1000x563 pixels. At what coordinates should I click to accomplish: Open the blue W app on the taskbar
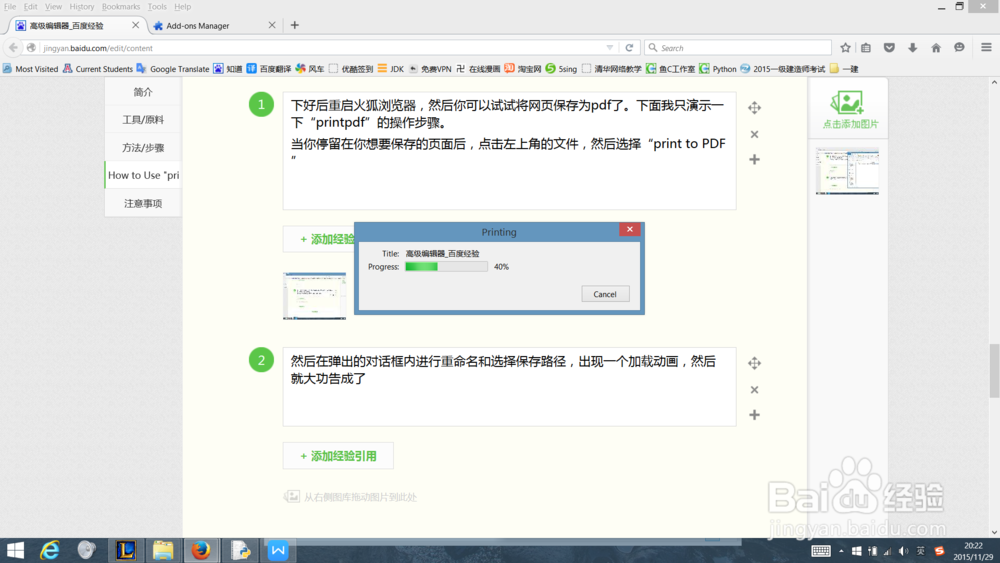(278, 550)
